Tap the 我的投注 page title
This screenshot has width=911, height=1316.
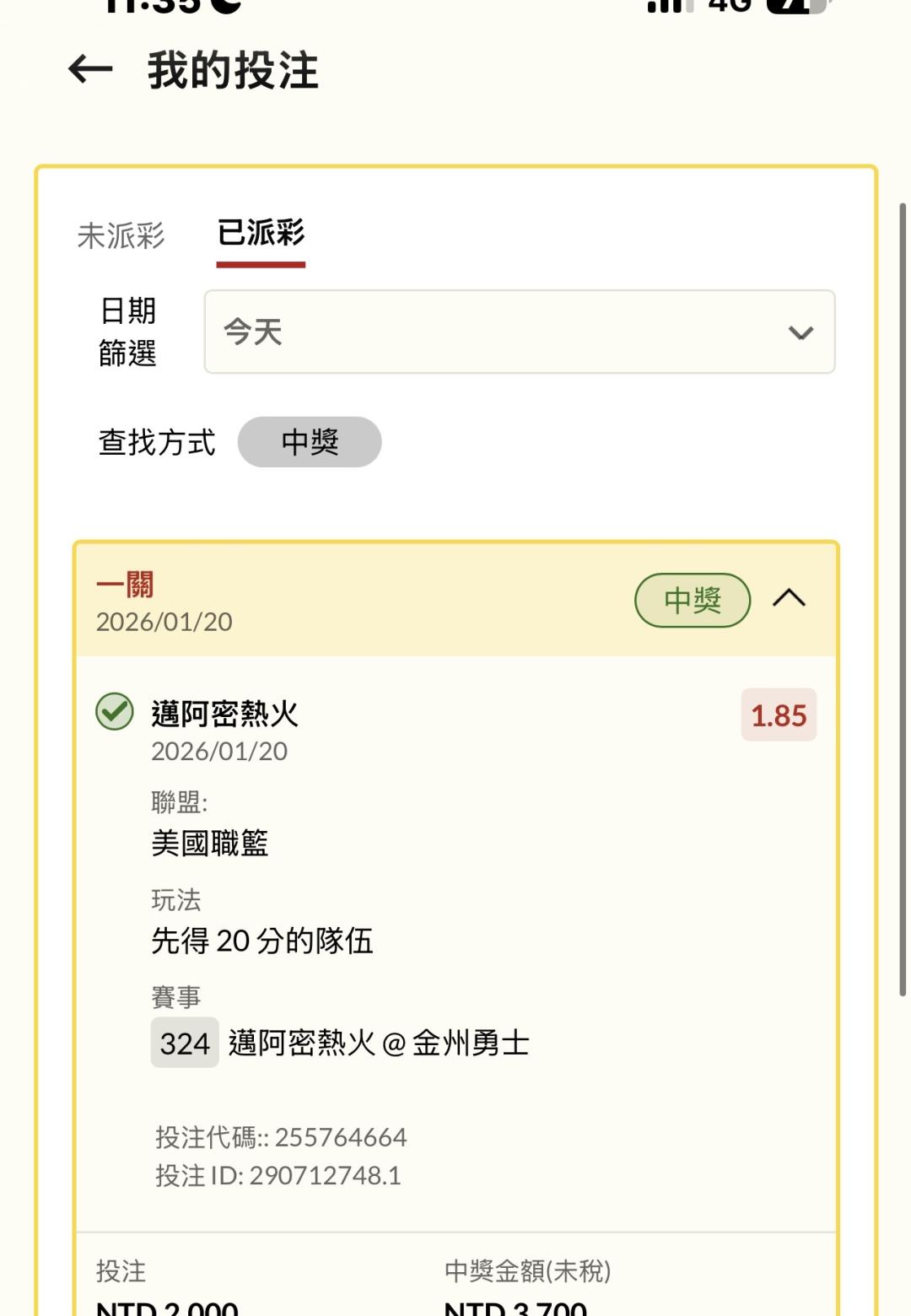233,70
